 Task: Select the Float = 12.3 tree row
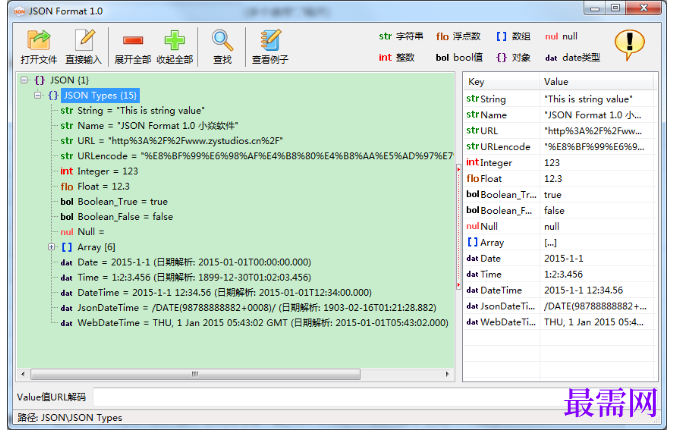95,187
